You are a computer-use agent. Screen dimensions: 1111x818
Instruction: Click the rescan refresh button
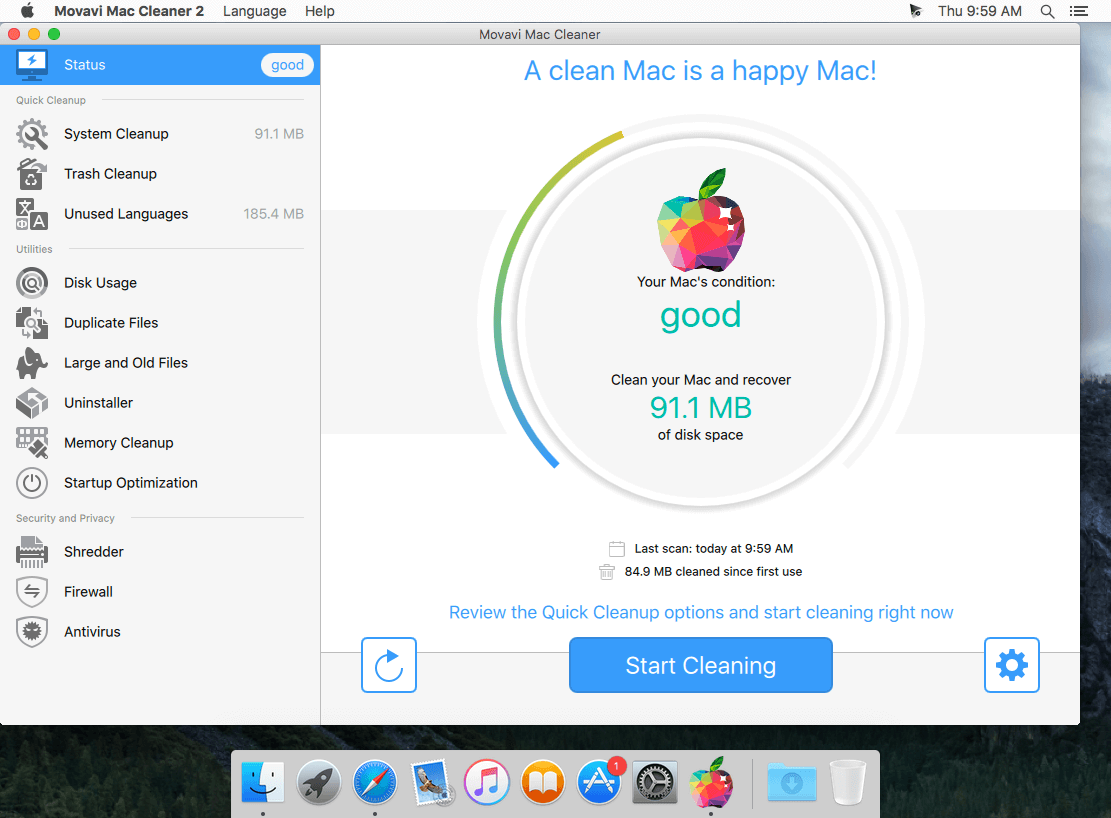(x=389, y=665)
